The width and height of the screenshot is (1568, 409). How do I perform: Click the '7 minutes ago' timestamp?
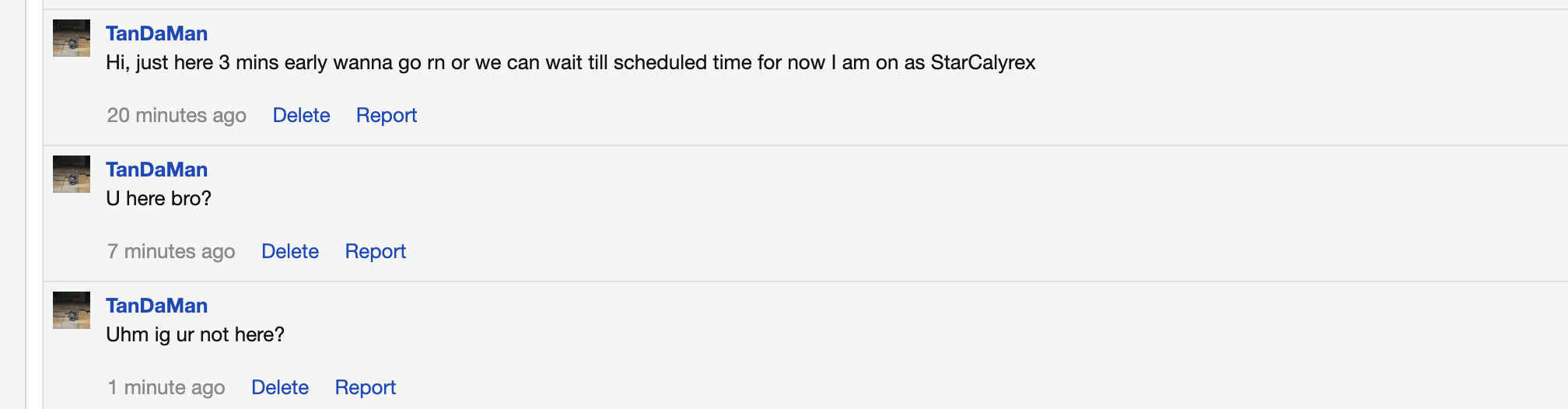(171, 251)
